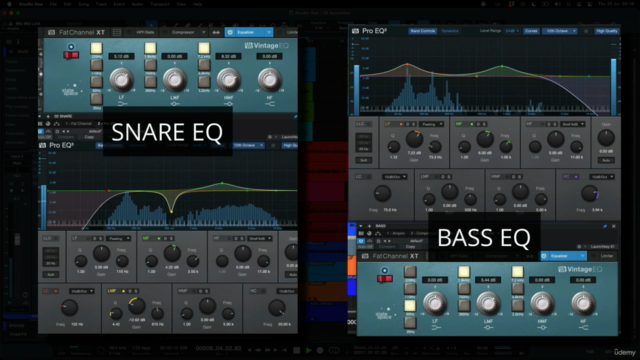Open HC slope dropdown in bass Pro EQ

point(602,177)
